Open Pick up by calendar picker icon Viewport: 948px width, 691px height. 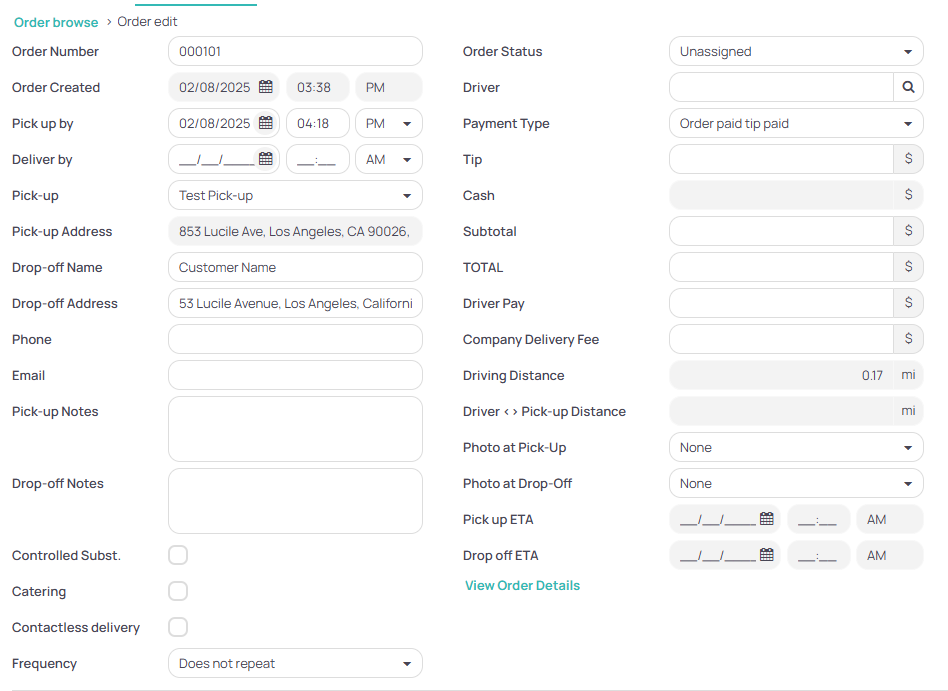click(265, 123)
